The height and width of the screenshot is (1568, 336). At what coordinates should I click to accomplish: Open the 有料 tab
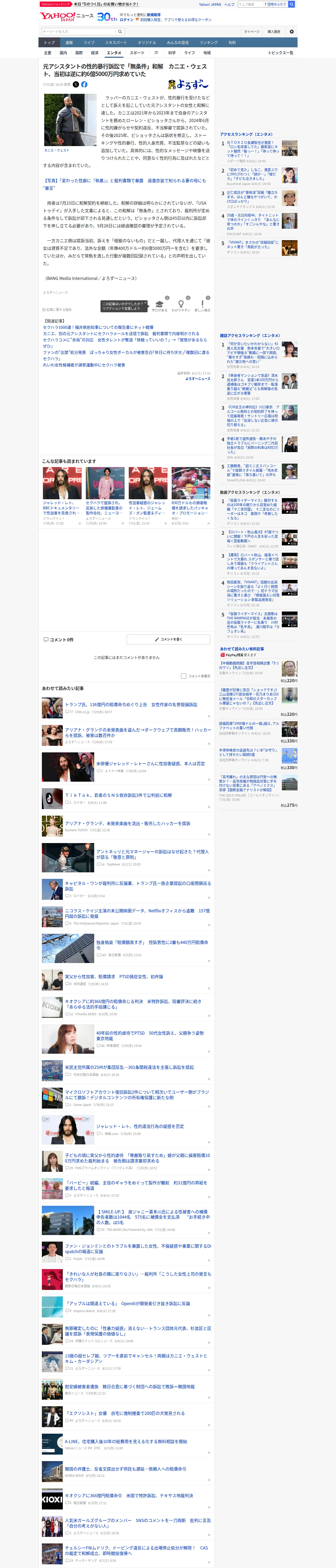(232, 43)
